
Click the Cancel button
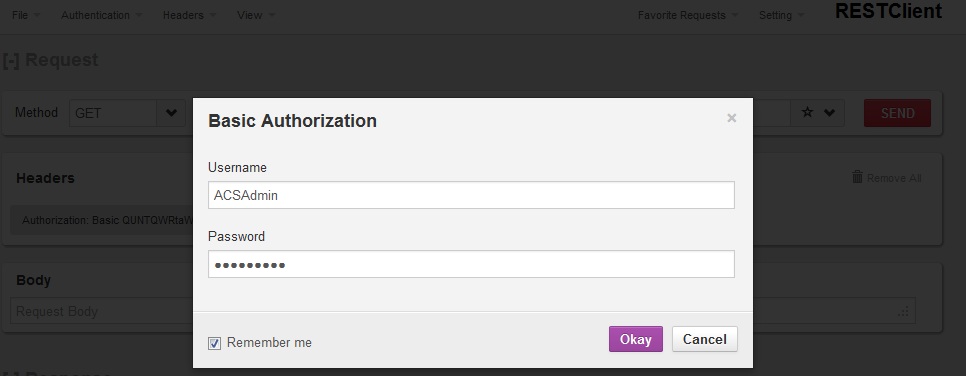(705, 339)
